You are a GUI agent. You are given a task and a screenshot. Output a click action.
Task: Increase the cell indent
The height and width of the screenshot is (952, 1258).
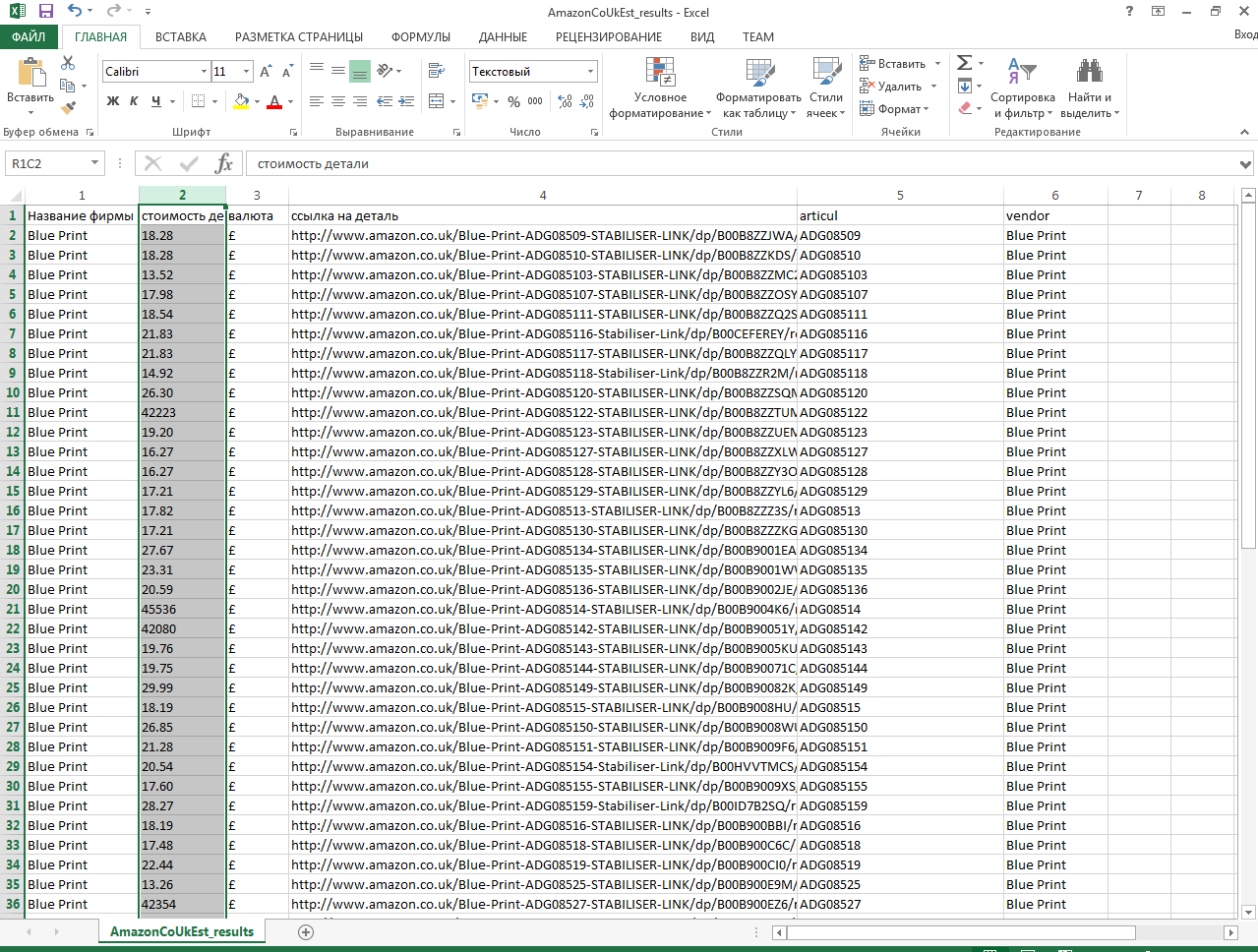tap(407, 101)
